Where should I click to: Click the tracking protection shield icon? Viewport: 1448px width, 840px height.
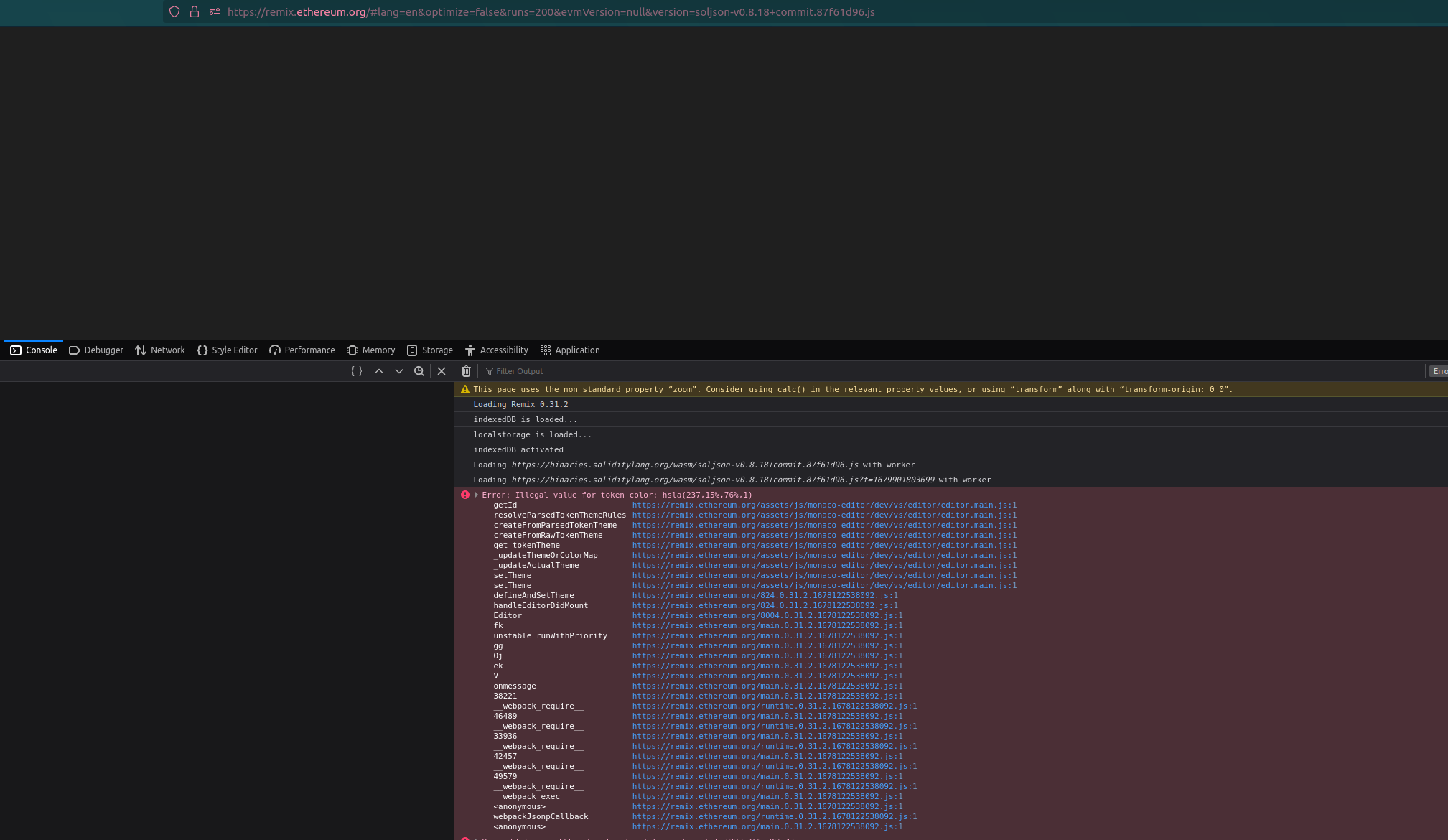[174, 11]
